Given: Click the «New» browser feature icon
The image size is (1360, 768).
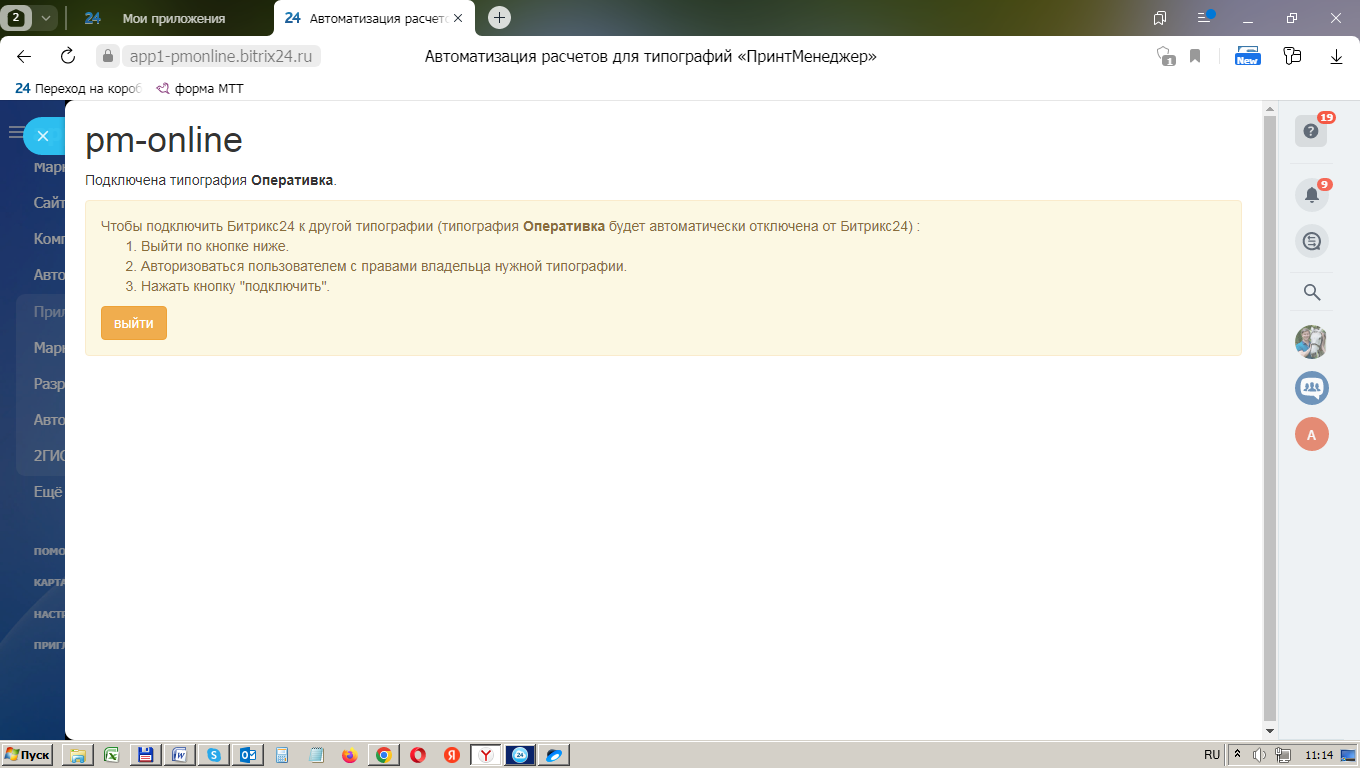Looking at the screenshot, I should (1248, 56).
